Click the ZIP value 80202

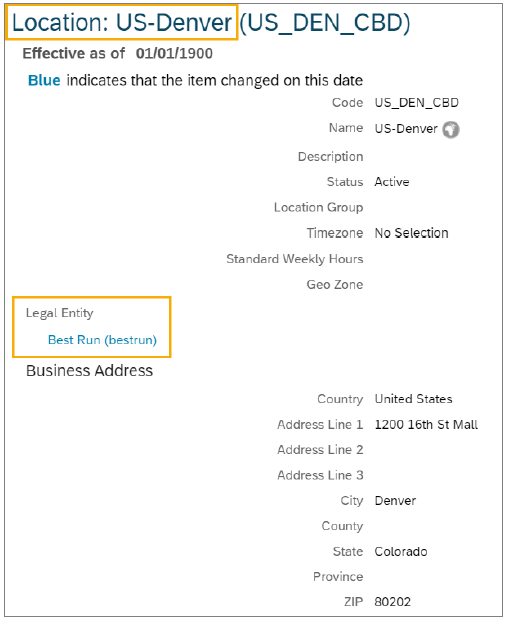pyautogui.click(x=392, y=602)
